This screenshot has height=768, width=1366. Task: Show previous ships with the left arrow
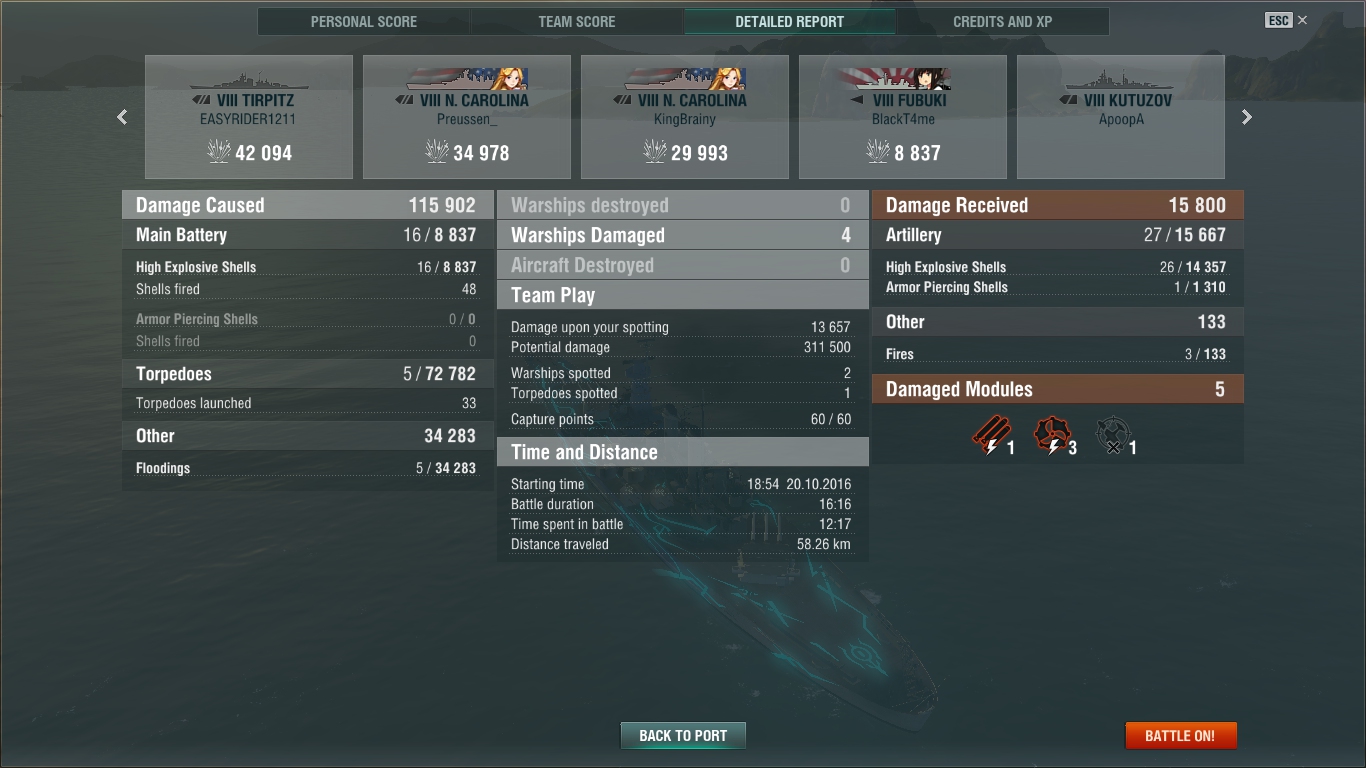coord(122,117)
